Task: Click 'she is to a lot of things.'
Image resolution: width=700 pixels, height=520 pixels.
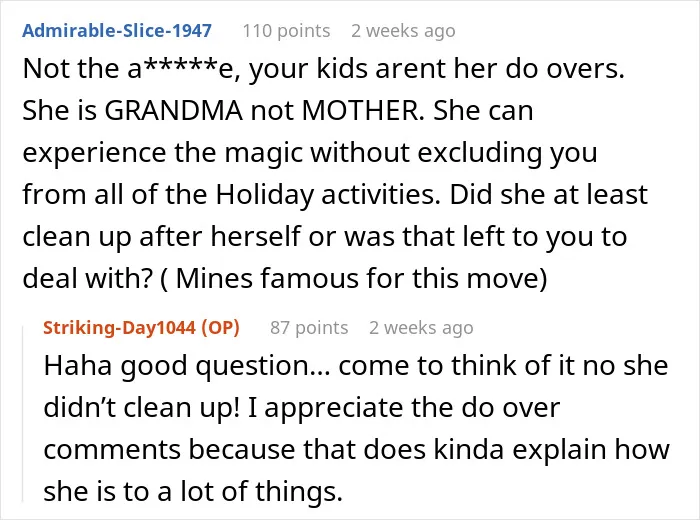Action: pyautogui.click(x=193, y=491)
